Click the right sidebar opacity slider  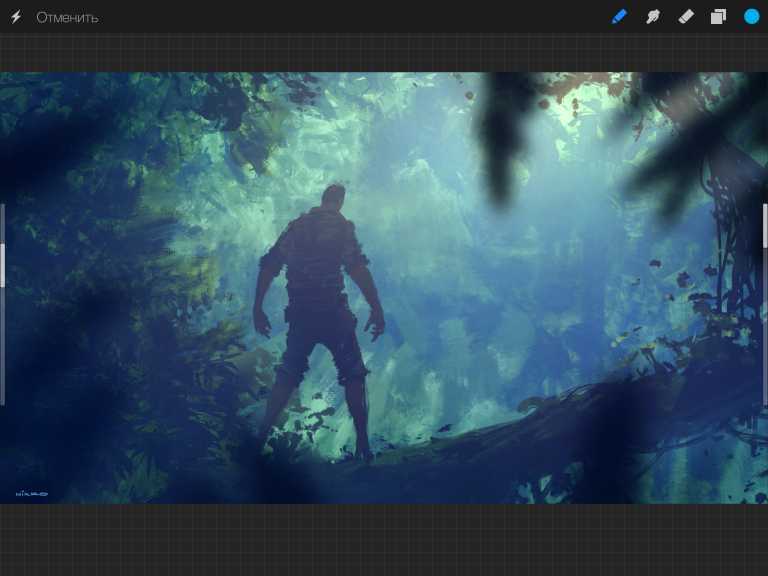point(765,305)
